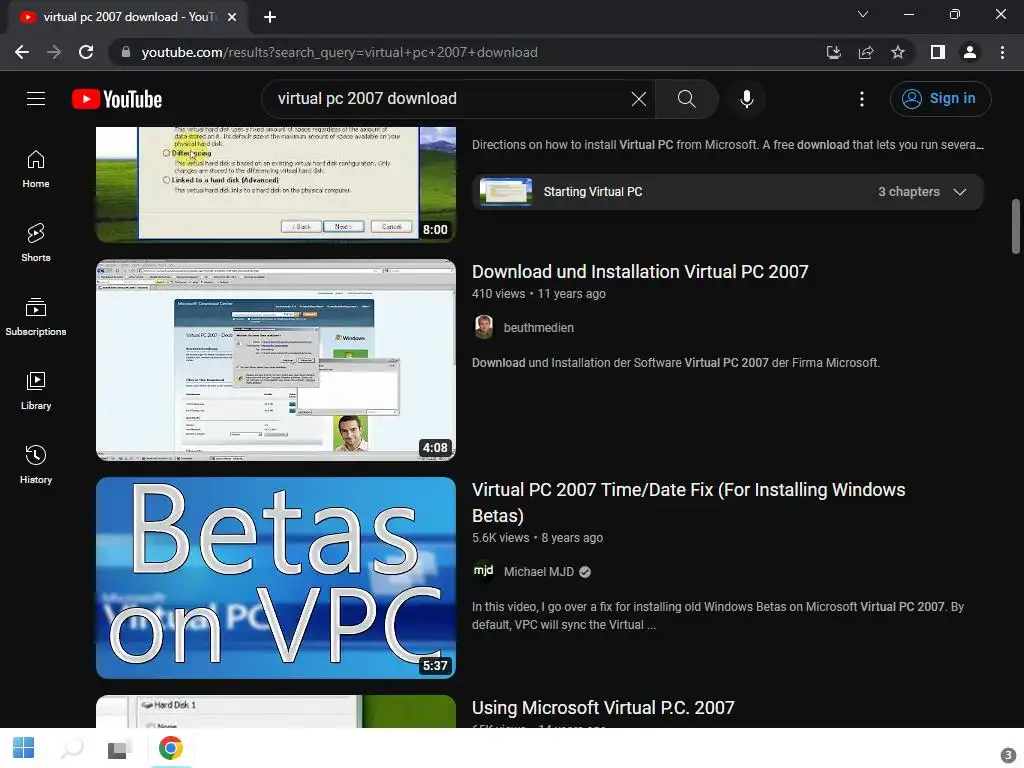Click the 410 views 11 years ago text
This screenshot has width=1024, height=768.
(x=539, y=294)
